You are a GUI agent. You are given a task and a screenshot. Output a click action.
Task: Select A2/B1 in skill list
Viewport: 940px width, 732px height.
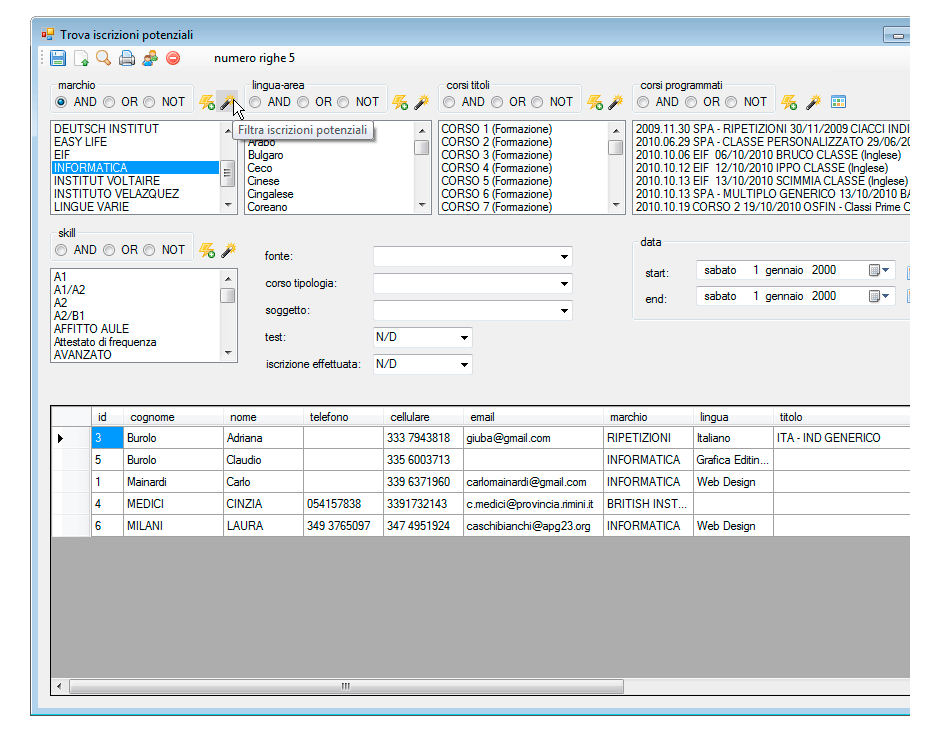[x=69, y=316]
